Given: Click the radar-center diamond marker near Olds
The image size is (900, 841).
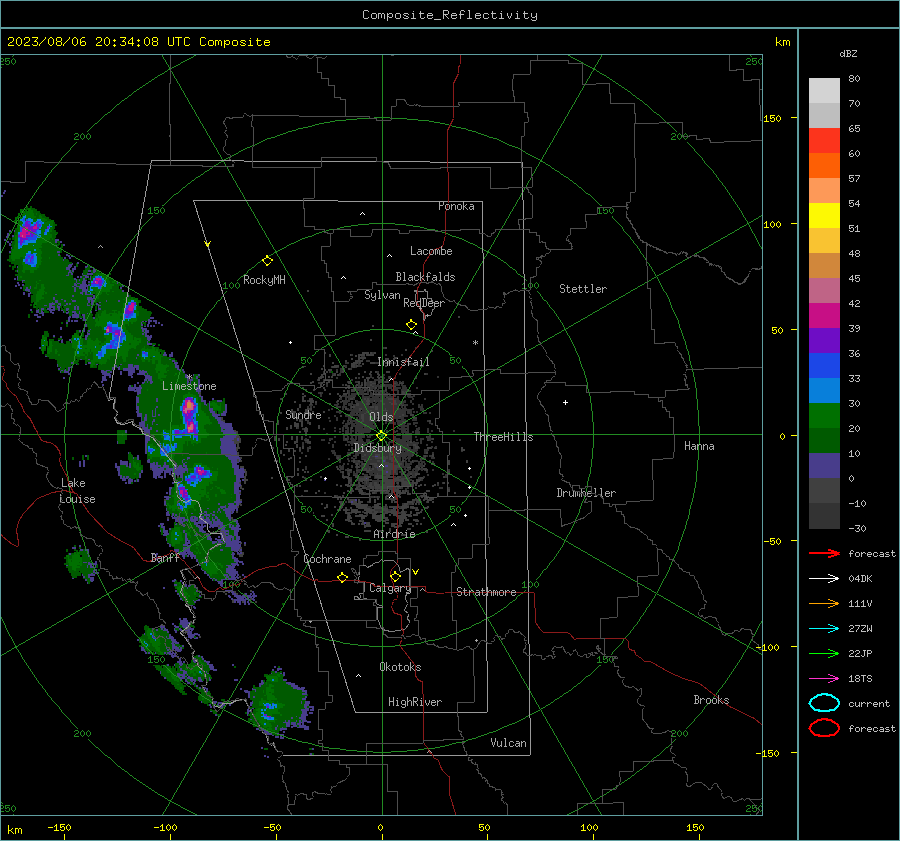Looking at the screenshot, I should [x=381, y=436].
